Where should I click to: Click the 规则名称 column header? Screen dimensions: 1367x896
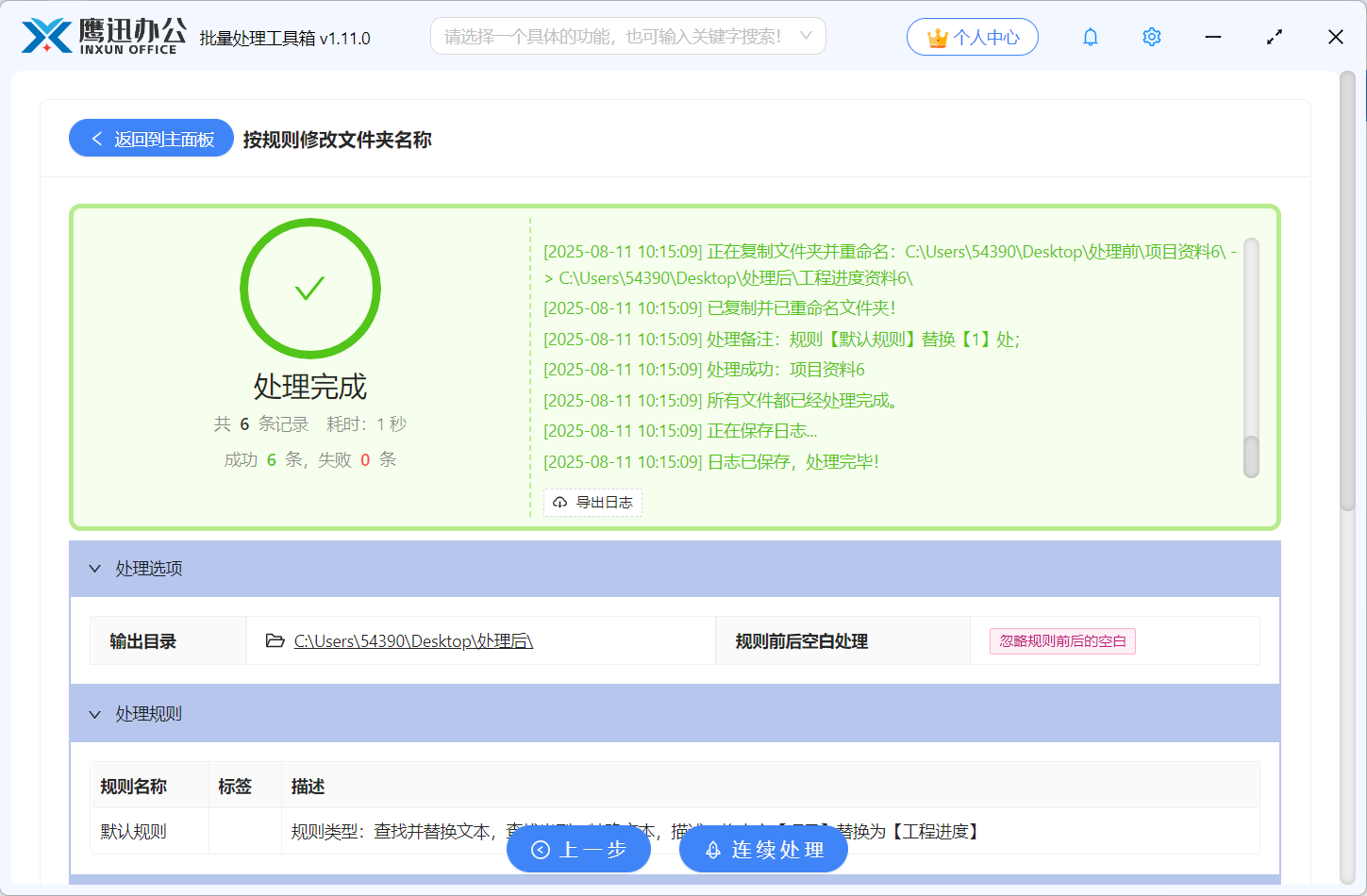point(149,786)
